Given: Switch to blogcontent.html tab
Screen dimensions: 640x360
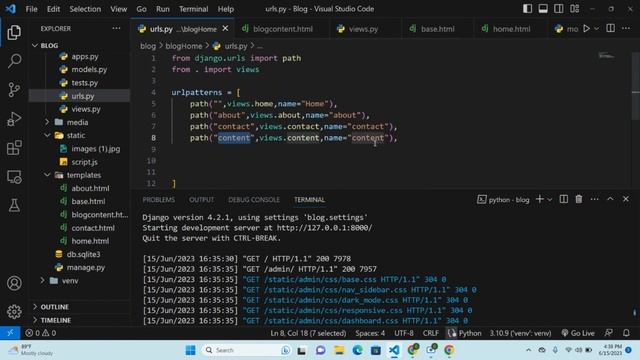Looking at the screenshot, I should [282, 29].
